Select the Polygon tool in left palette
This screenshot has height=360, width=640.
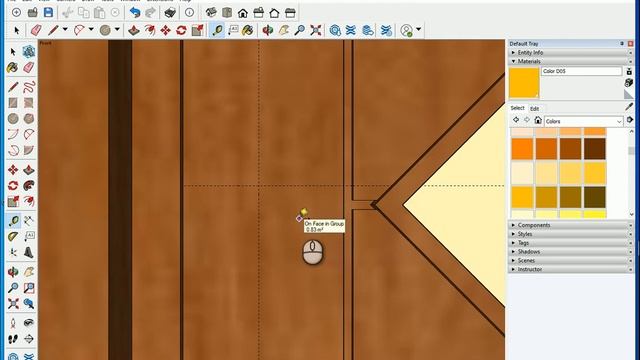[x=29, y=119]
